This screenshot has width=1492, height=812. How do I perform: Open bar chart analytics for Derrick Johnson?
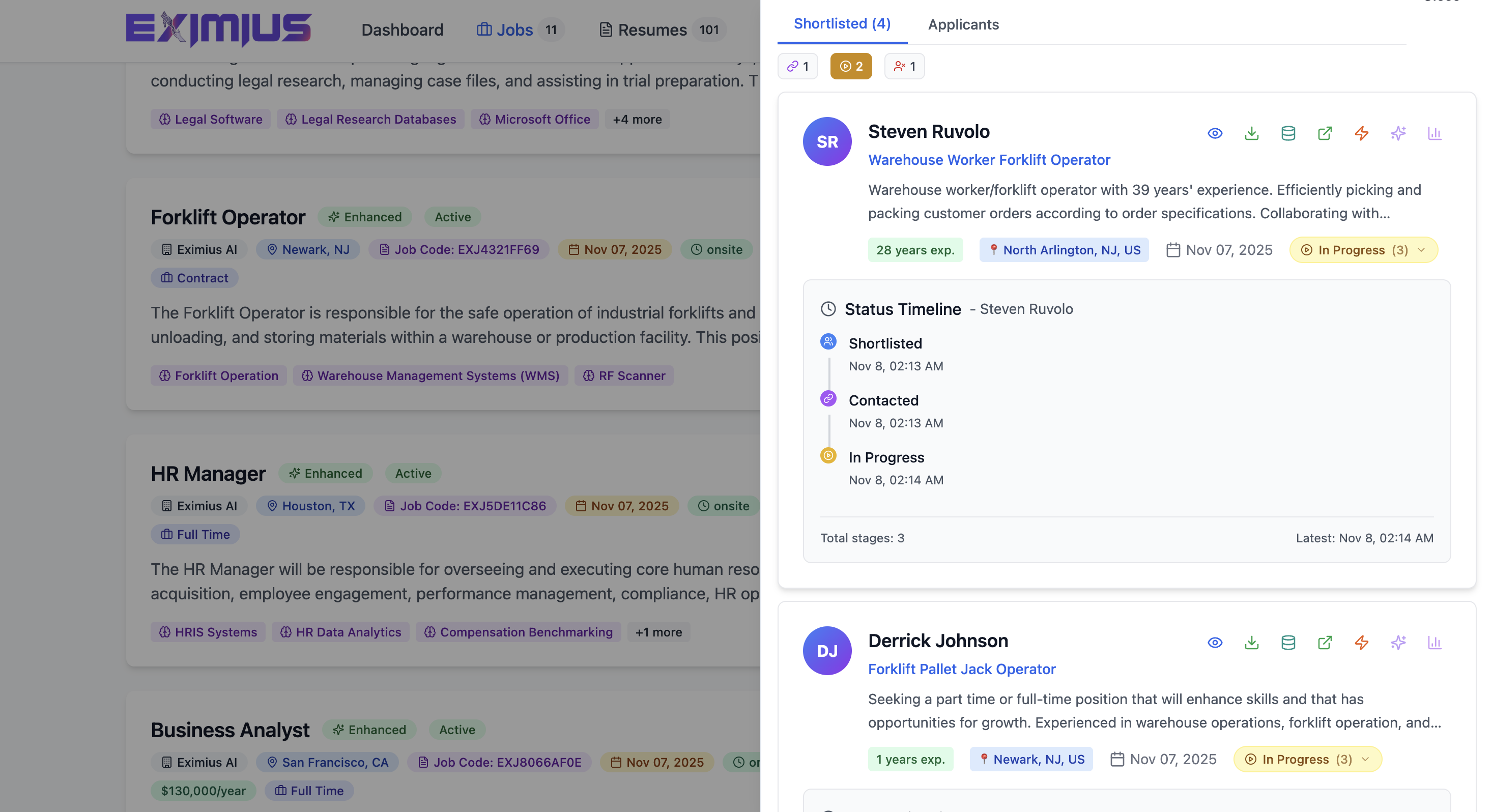pos(1434,643)
